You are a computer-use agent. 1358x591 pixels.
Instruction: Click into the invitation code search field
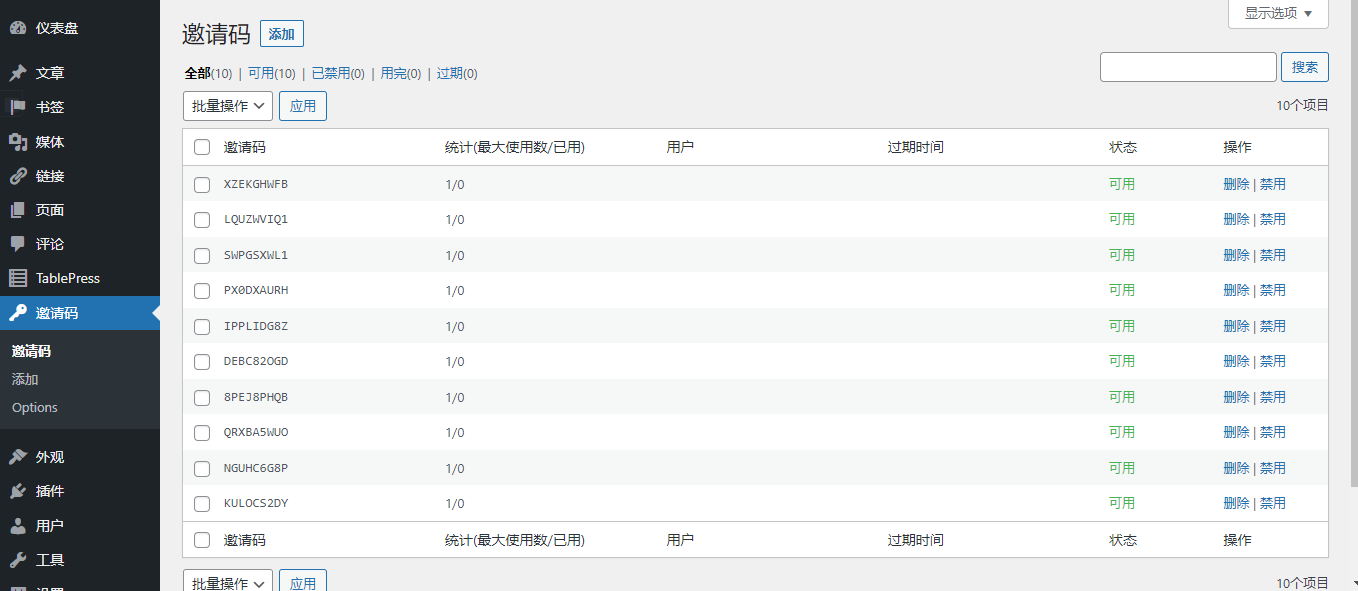point(1188,67)
